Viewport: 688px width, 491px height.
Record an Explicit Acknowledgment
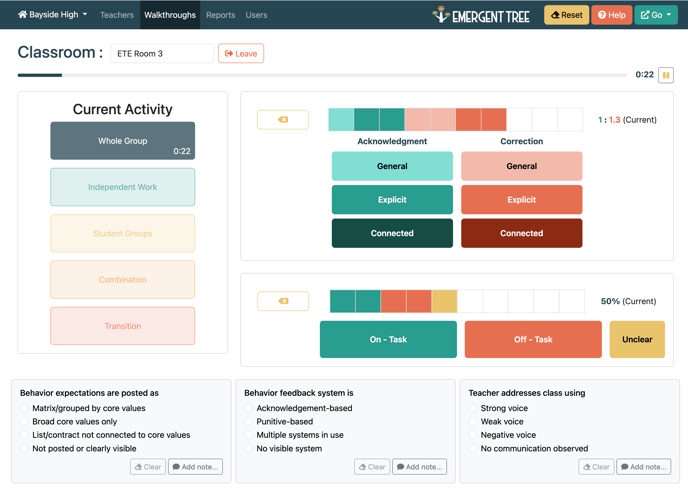coord(392,200)
